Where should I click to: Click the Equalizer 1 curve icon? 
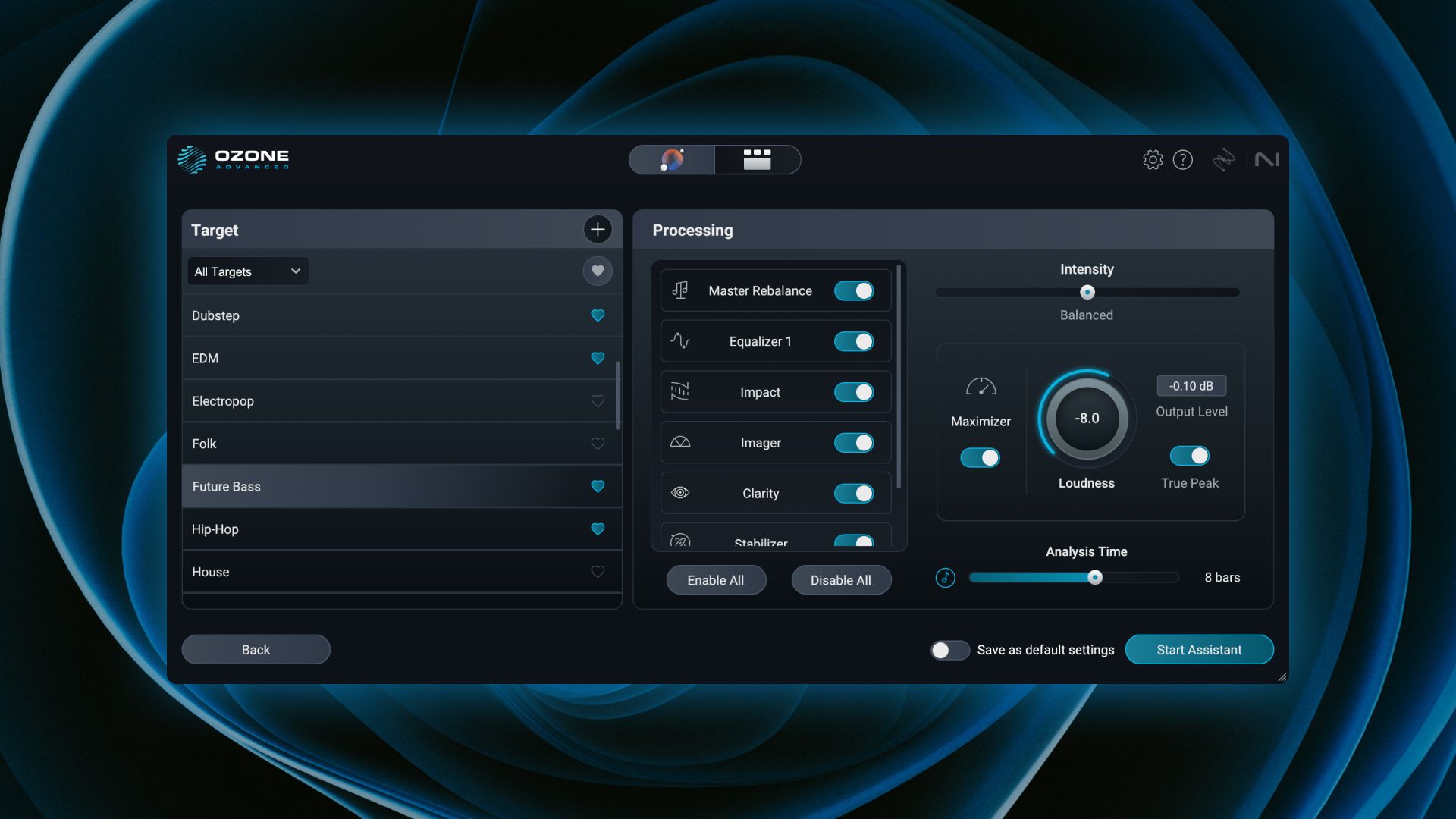(680, 341)
